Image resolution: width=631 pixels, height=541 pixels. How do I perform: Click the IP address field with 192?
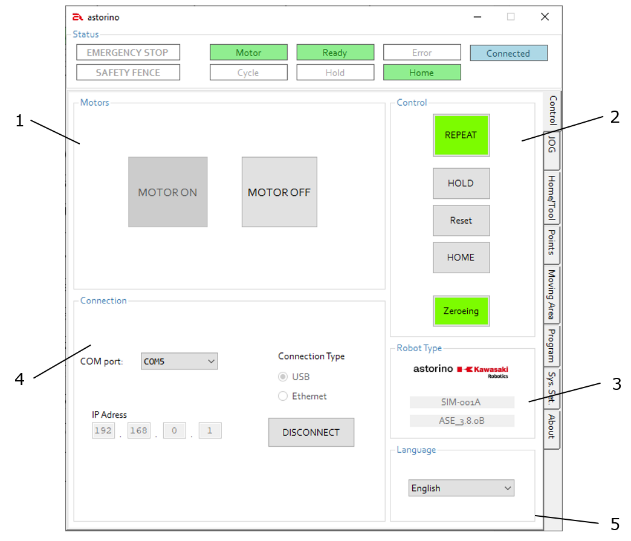point(103,430)
